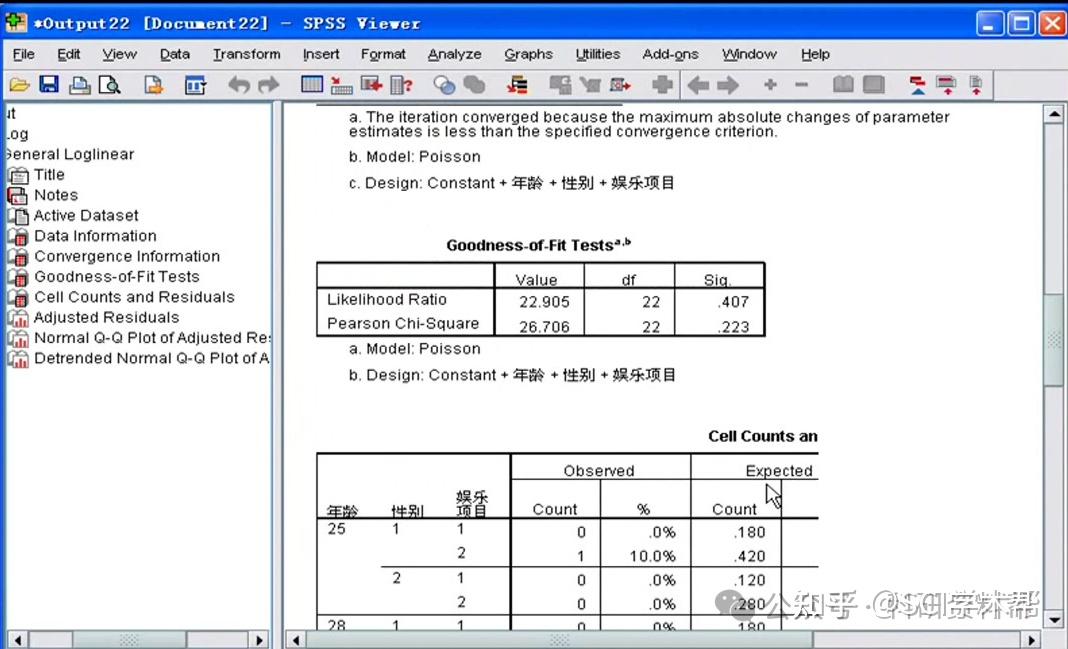Select Cell Counts and Residuals outline item

click(134, 297)
